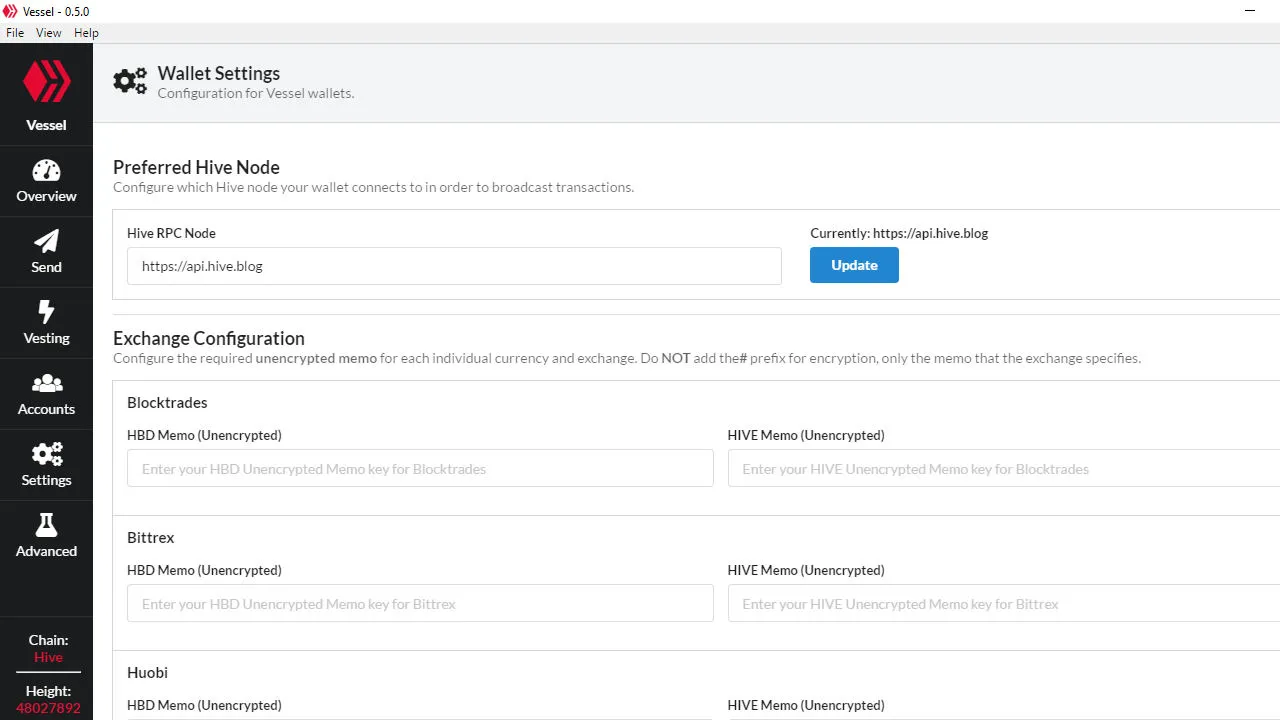Click the block height 48027892

point(48,708)
